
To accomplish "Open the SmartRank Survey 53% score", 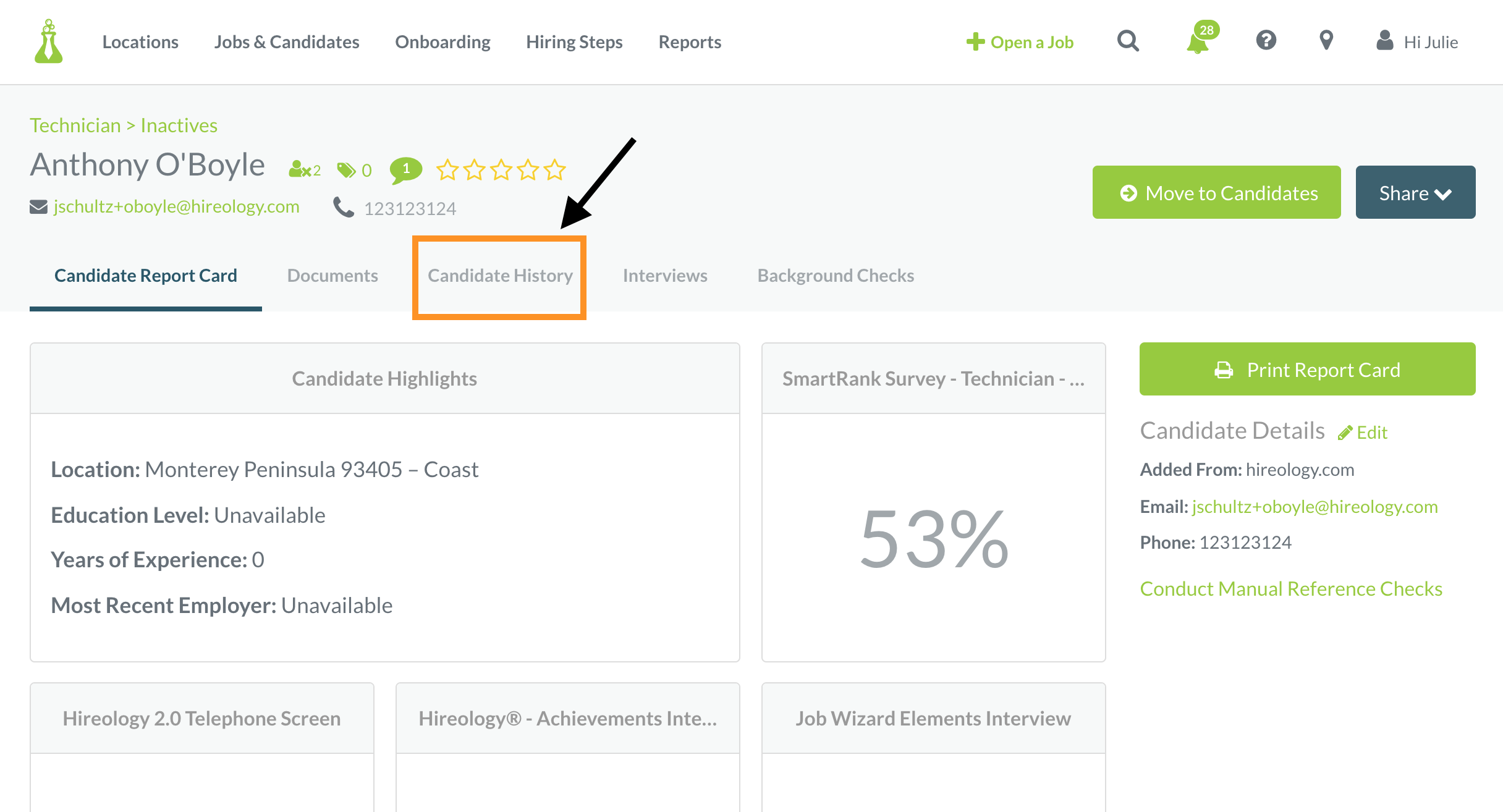I will (933, 538).
